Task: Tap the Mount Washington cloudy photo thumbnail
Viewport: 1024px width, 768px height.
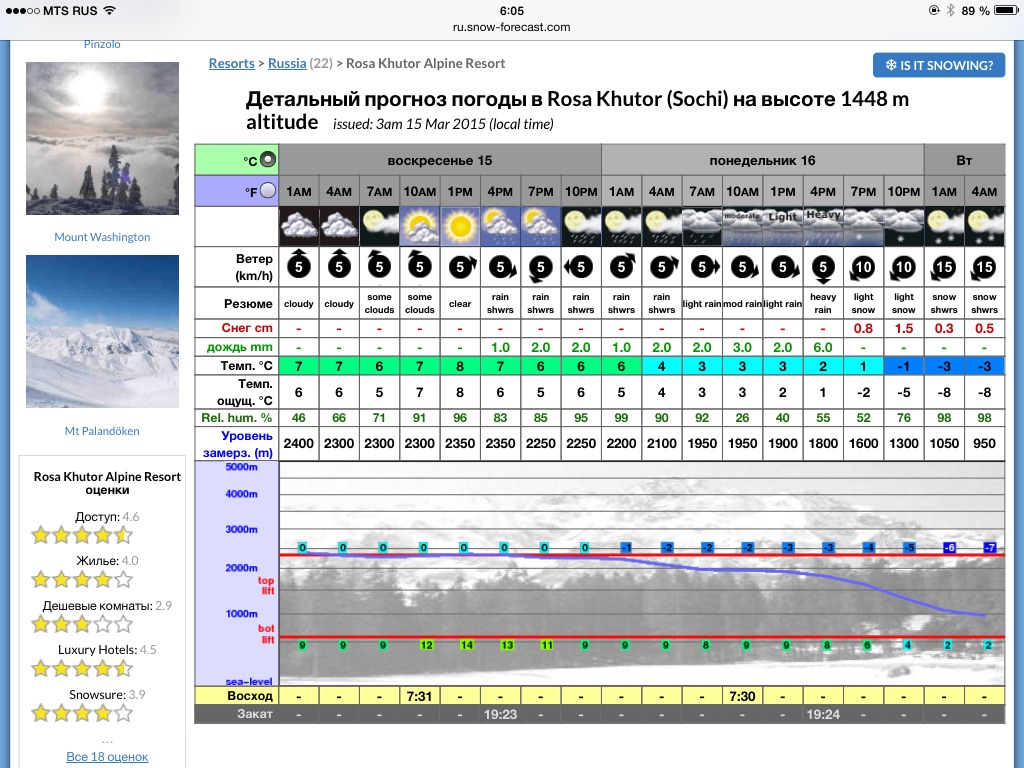Action: pyautogui.click(x=103, y=138)
